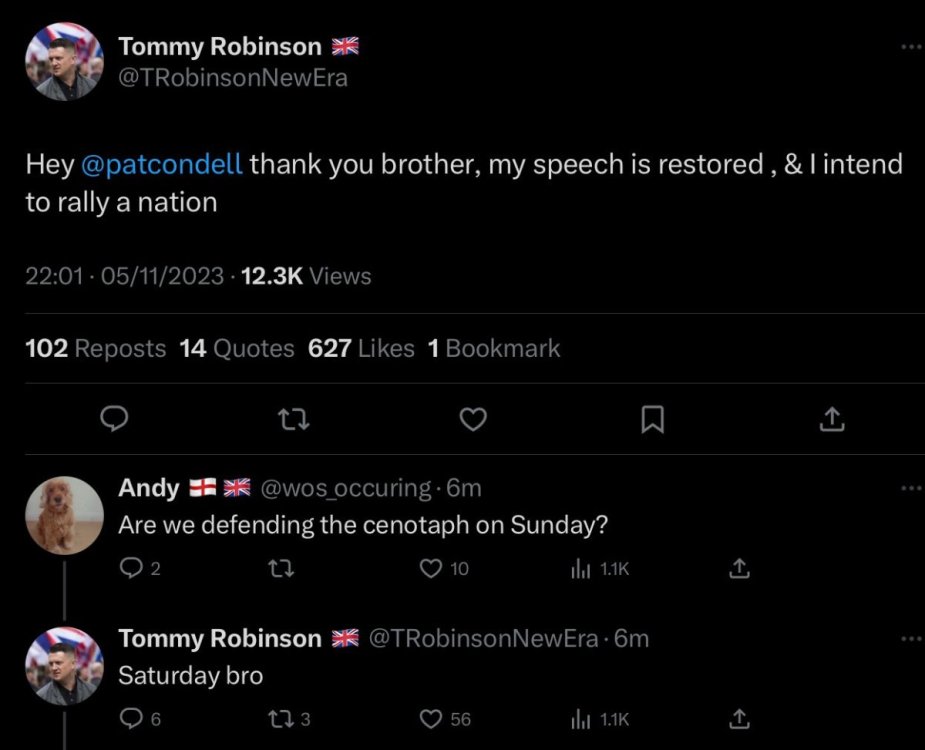View the 102 Reposts list
The image size is (925, 750).
tap(95, 348)
